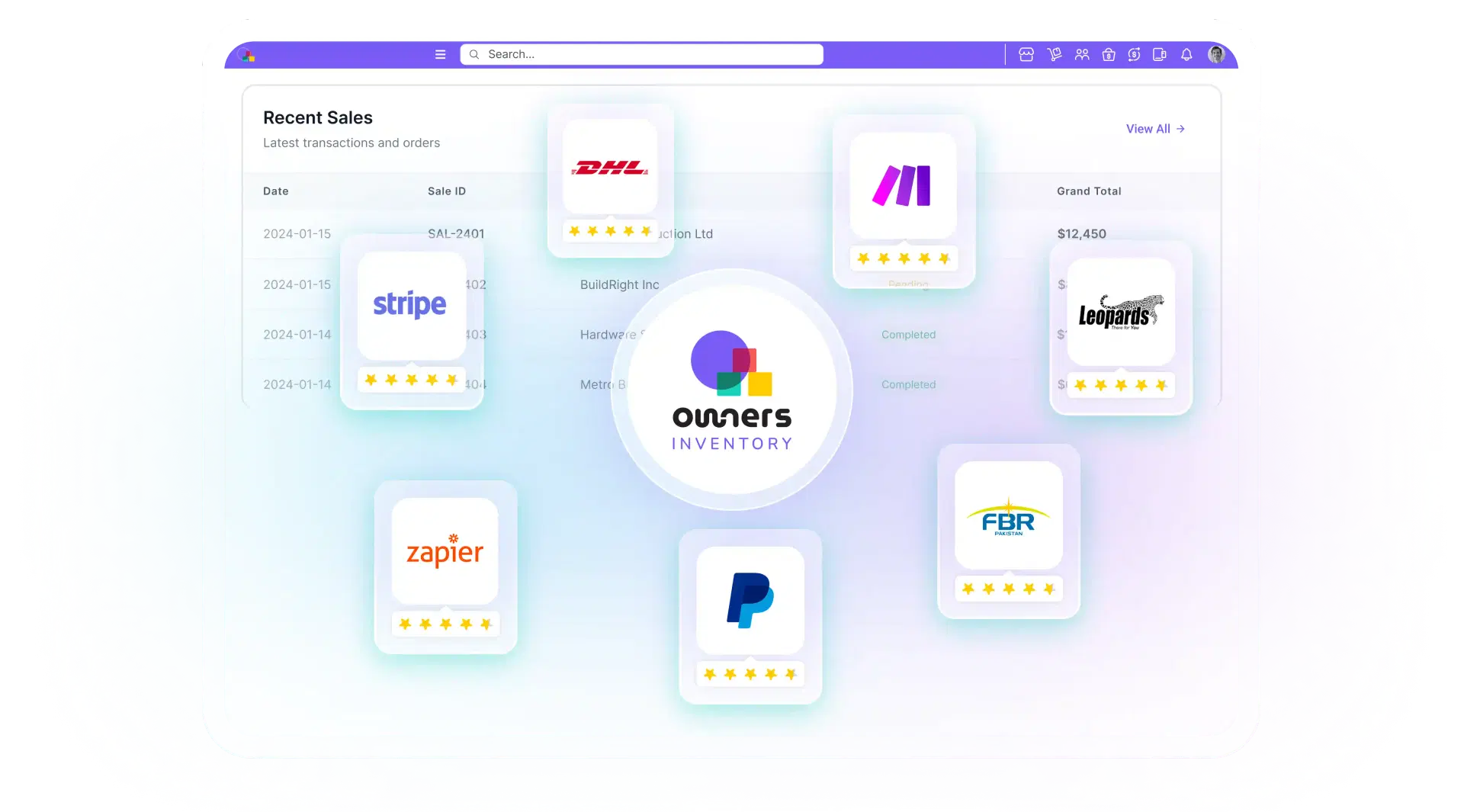This screenshot has width=1464, height=812.
Task: Select the Stripe integration card
Action: (411, 305)
